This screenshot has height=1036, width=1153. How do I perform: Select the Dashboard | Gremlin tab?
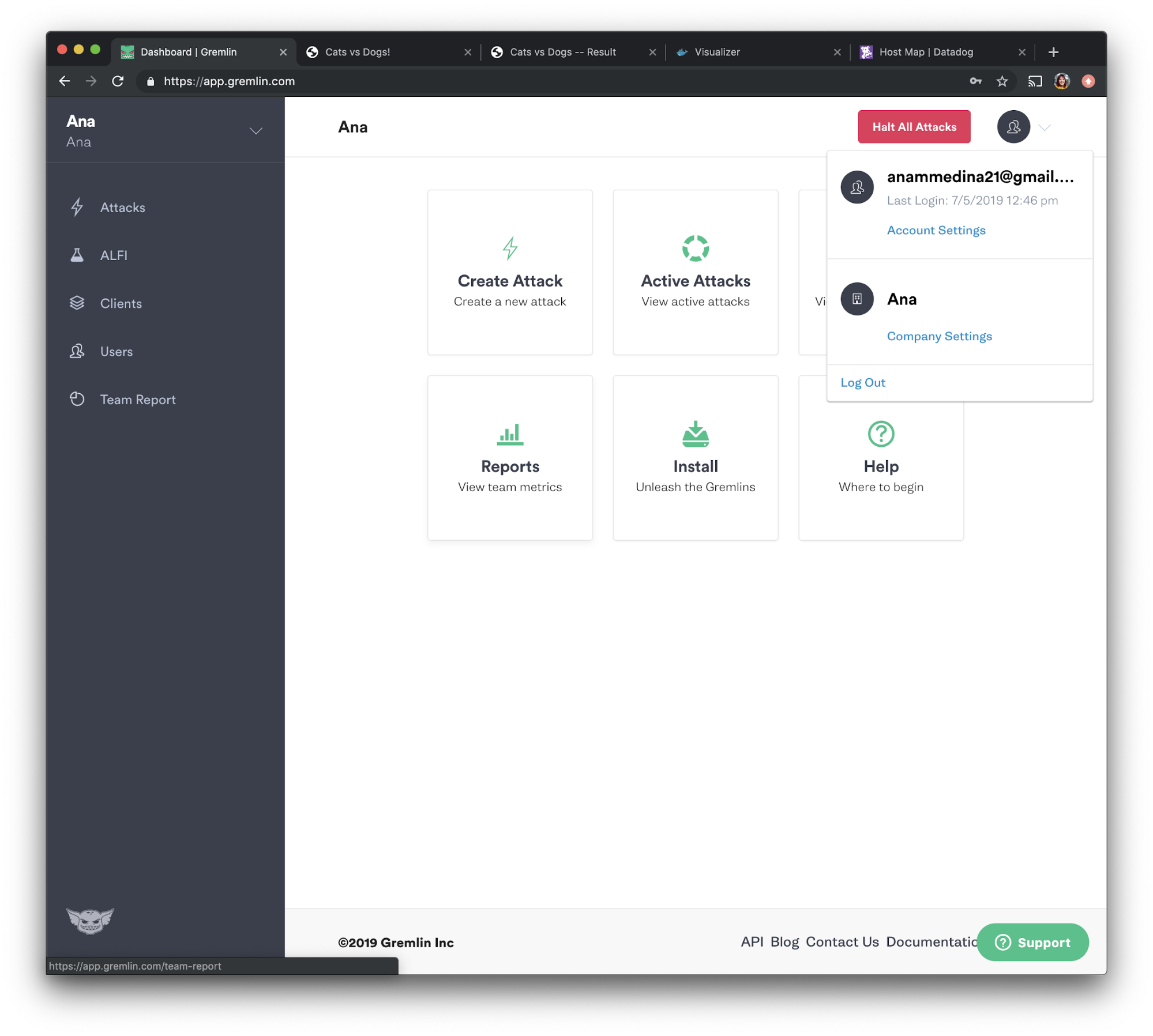tap(204, 52)
